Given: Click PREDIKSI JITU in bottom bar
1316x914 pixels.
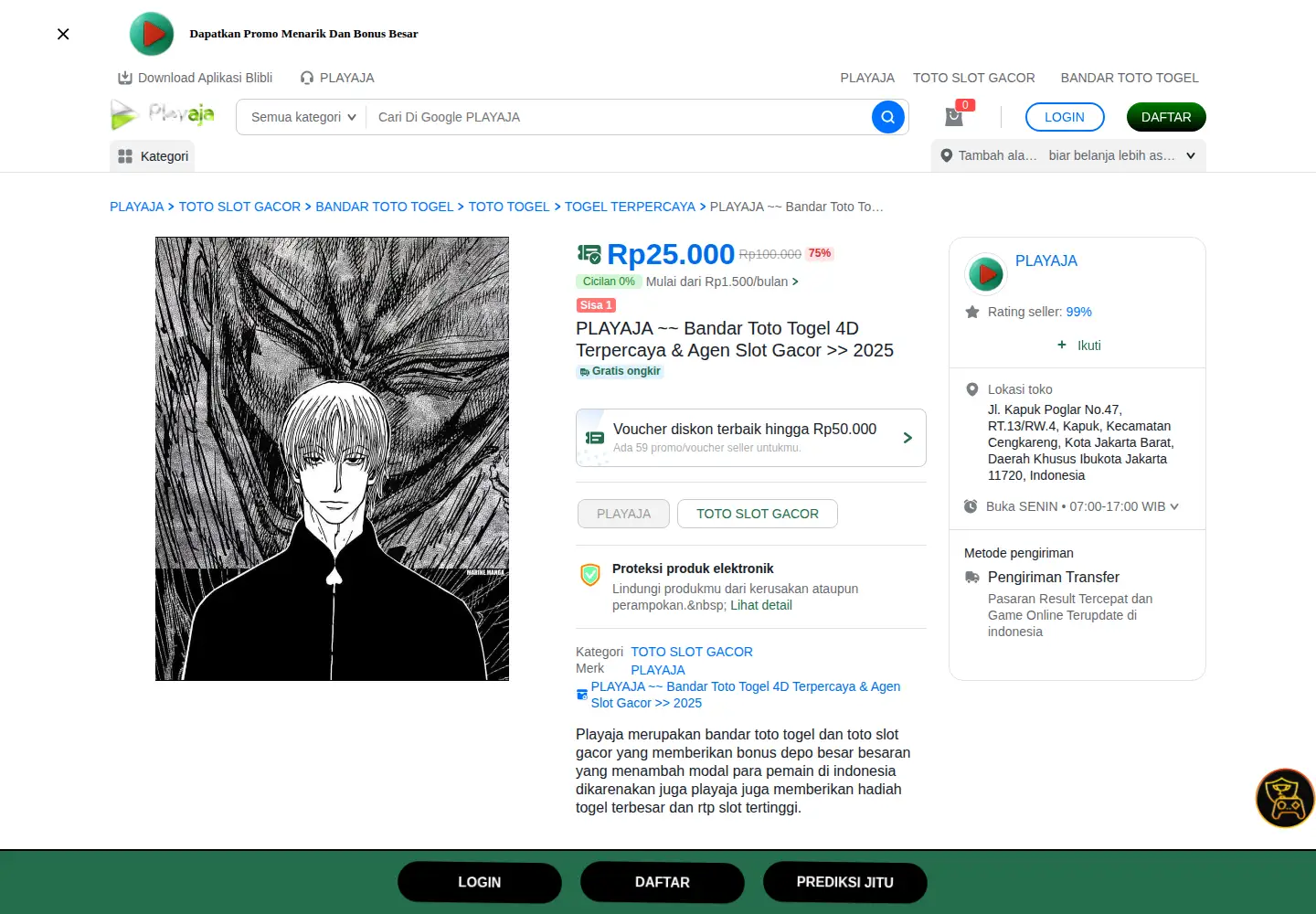Looking at the screenshot, I should click(845, 882).
